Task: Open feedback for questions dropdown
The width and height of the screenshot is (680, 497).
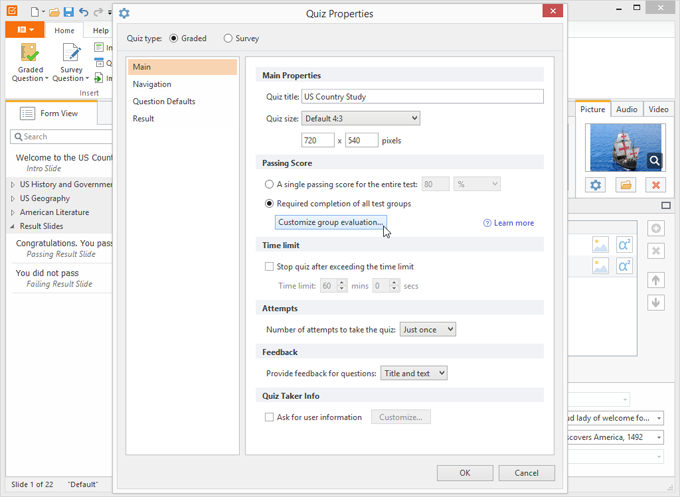Action: coord(414,373)
